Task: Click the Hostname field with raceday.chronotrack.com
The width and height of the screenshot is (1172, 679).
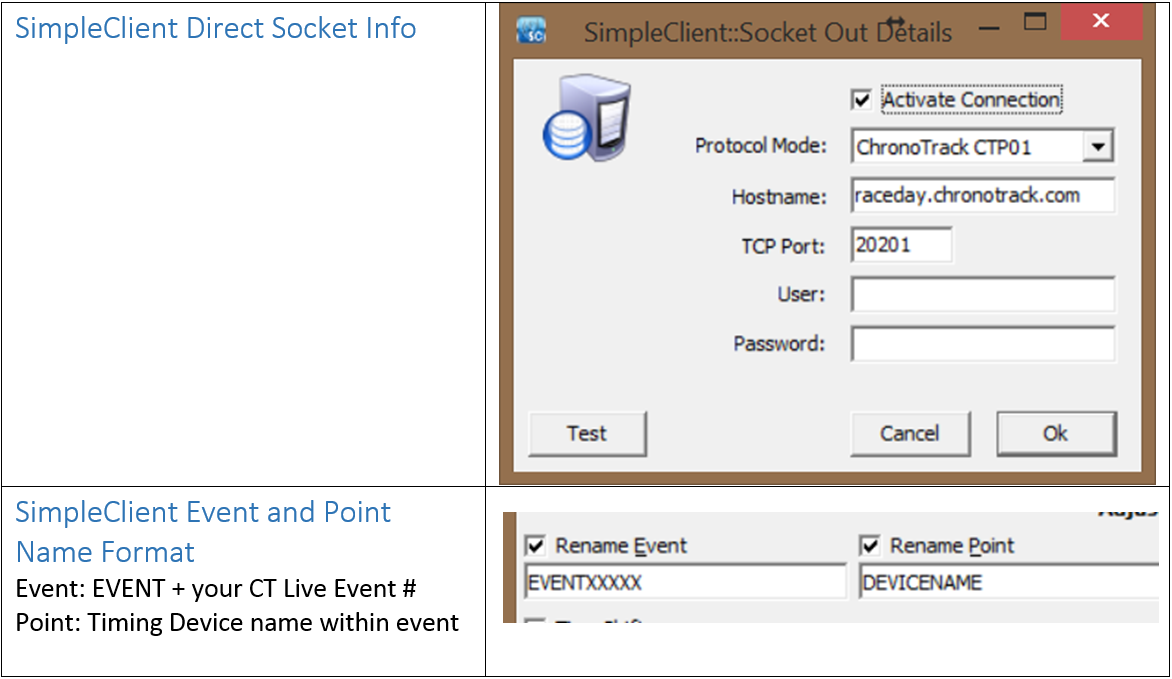Action: [983, 195]
